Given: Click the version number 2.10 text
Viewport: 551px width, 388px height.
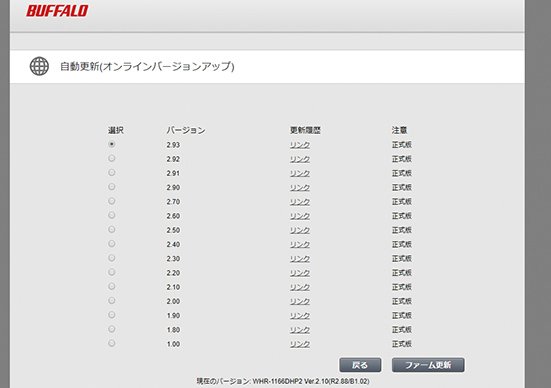Looking at the screenshot, I should [173, 287].
